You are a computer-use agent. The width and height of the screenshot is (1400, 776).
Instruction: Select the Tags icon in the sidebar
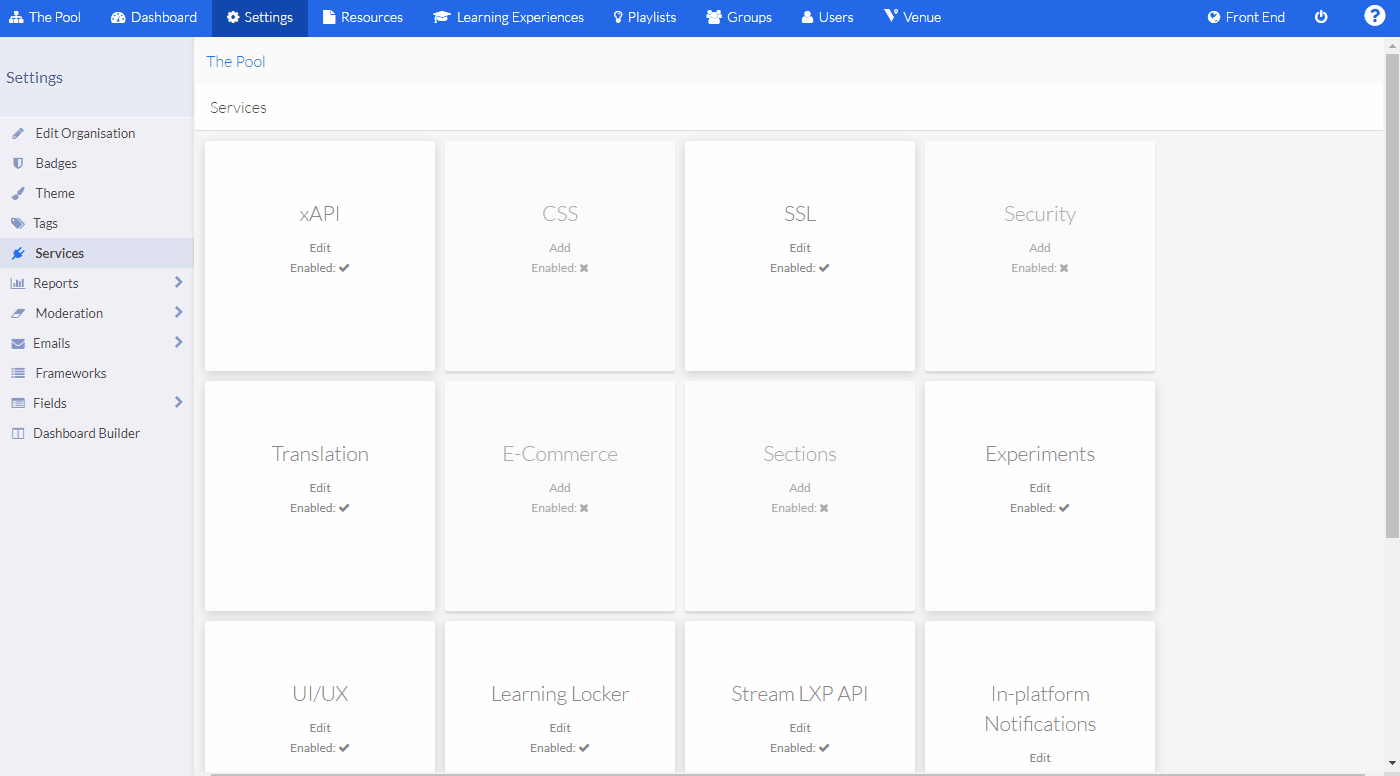16,222
